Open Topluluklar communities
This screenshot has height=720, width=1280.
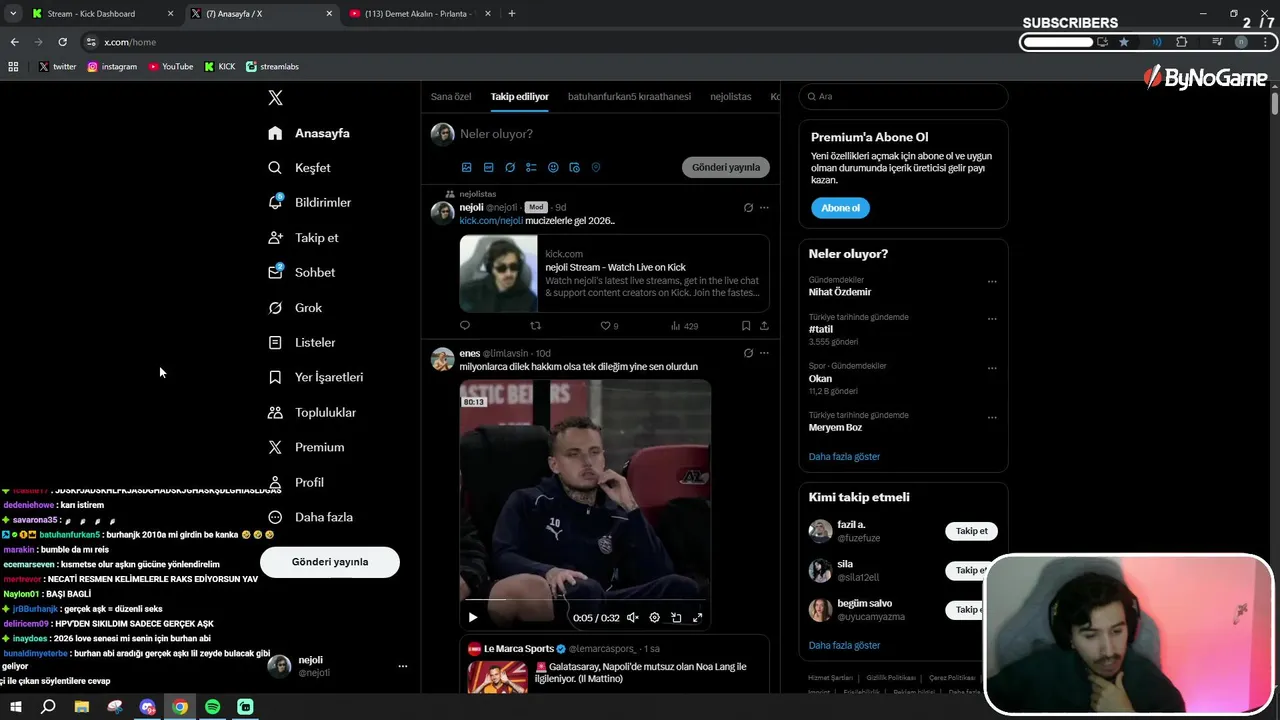(x=311, y=412)
